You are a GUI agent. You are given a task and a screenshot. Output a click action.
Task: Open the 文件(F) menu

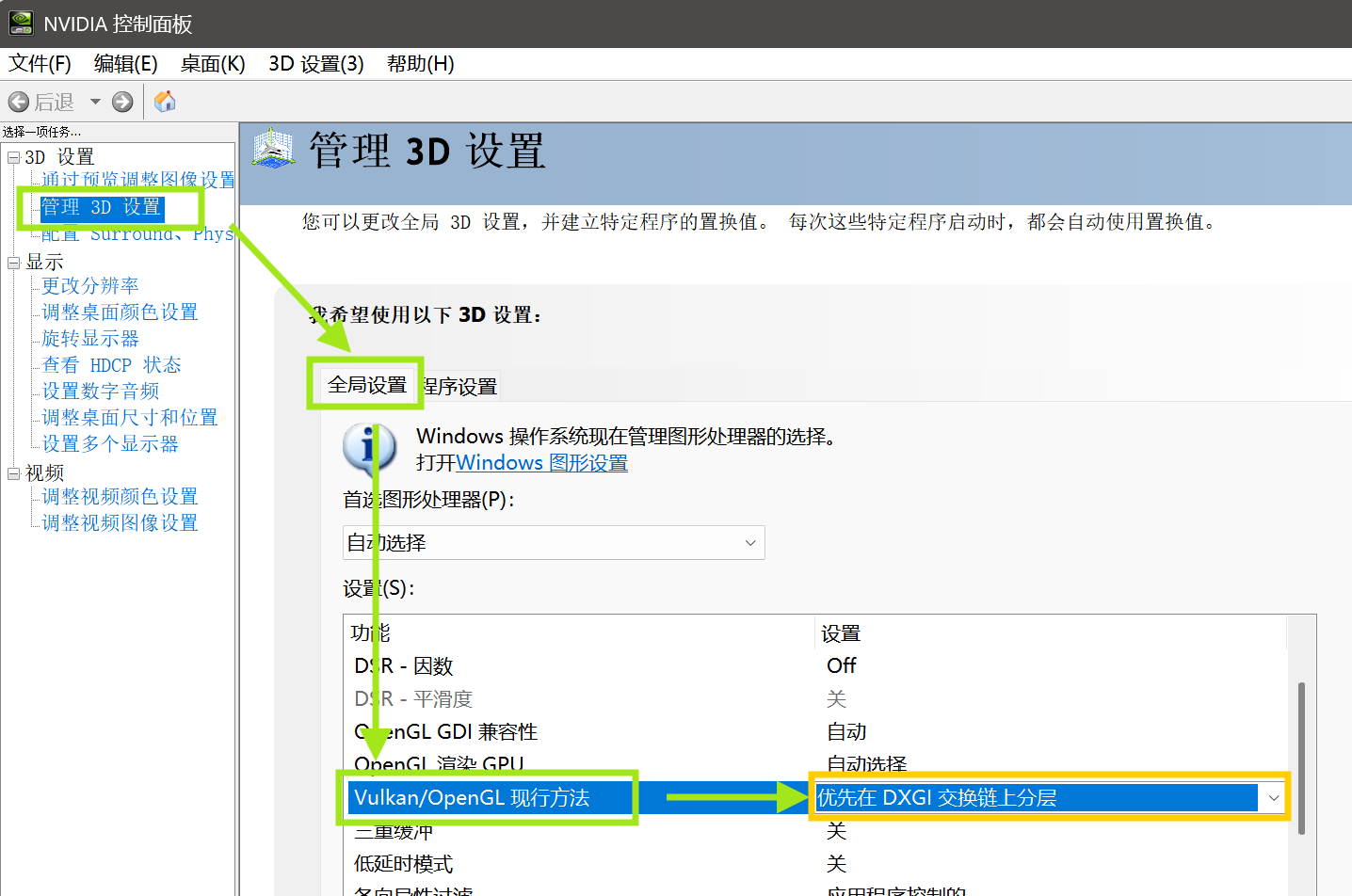pos(40,64)
